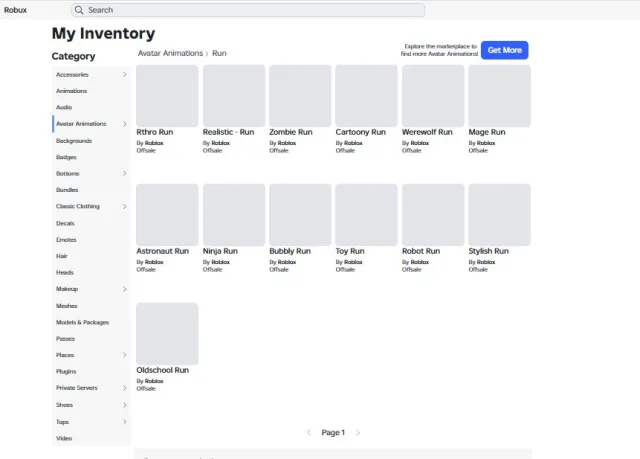Screen dimensions: 640x459
Task: Click the Werewolf Run title link
Action: click(427, 132)
